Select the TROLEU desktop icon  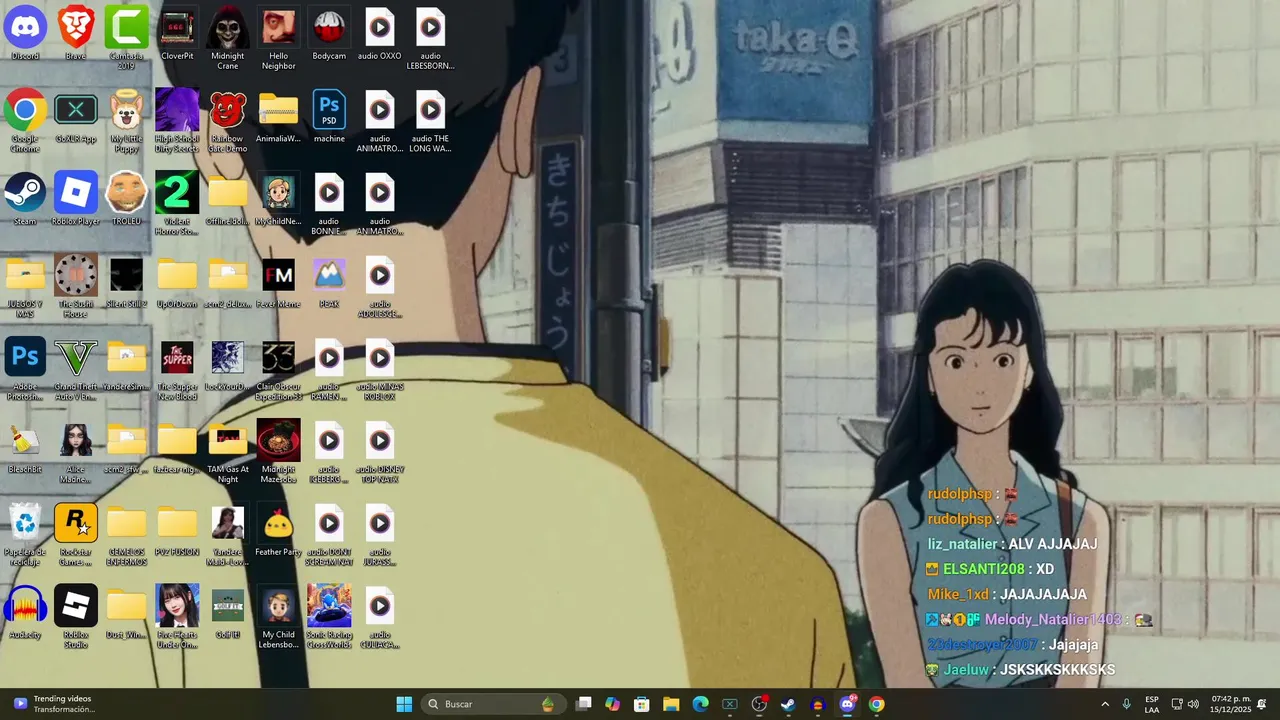click(x=126, y=199)
